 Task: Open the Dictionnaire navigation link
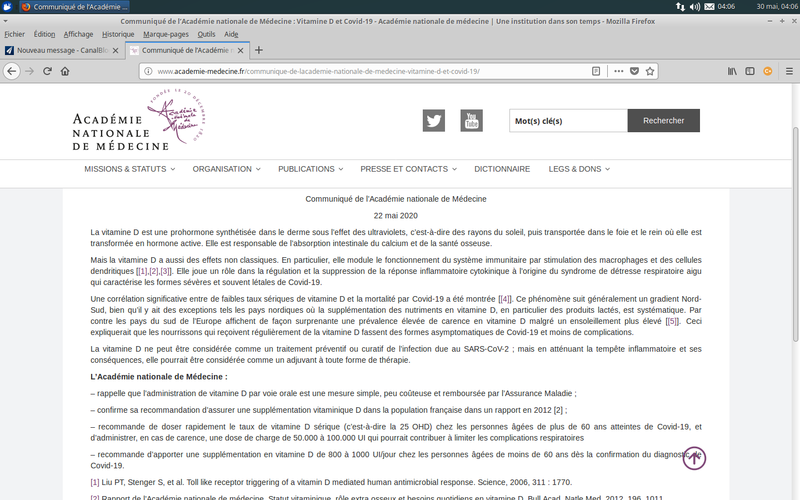502,169
